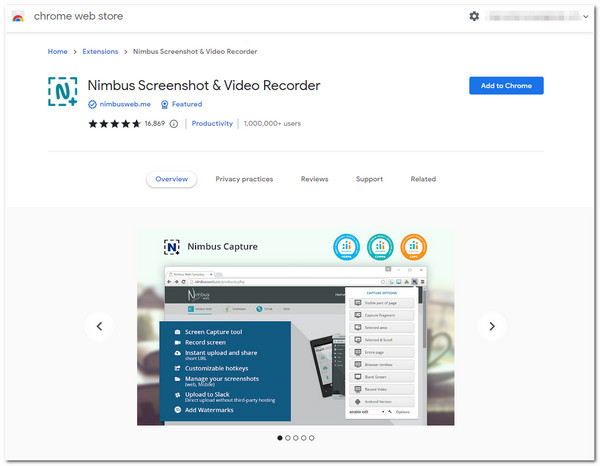Open the Extensions breadcrumb link

coord(100,51)
